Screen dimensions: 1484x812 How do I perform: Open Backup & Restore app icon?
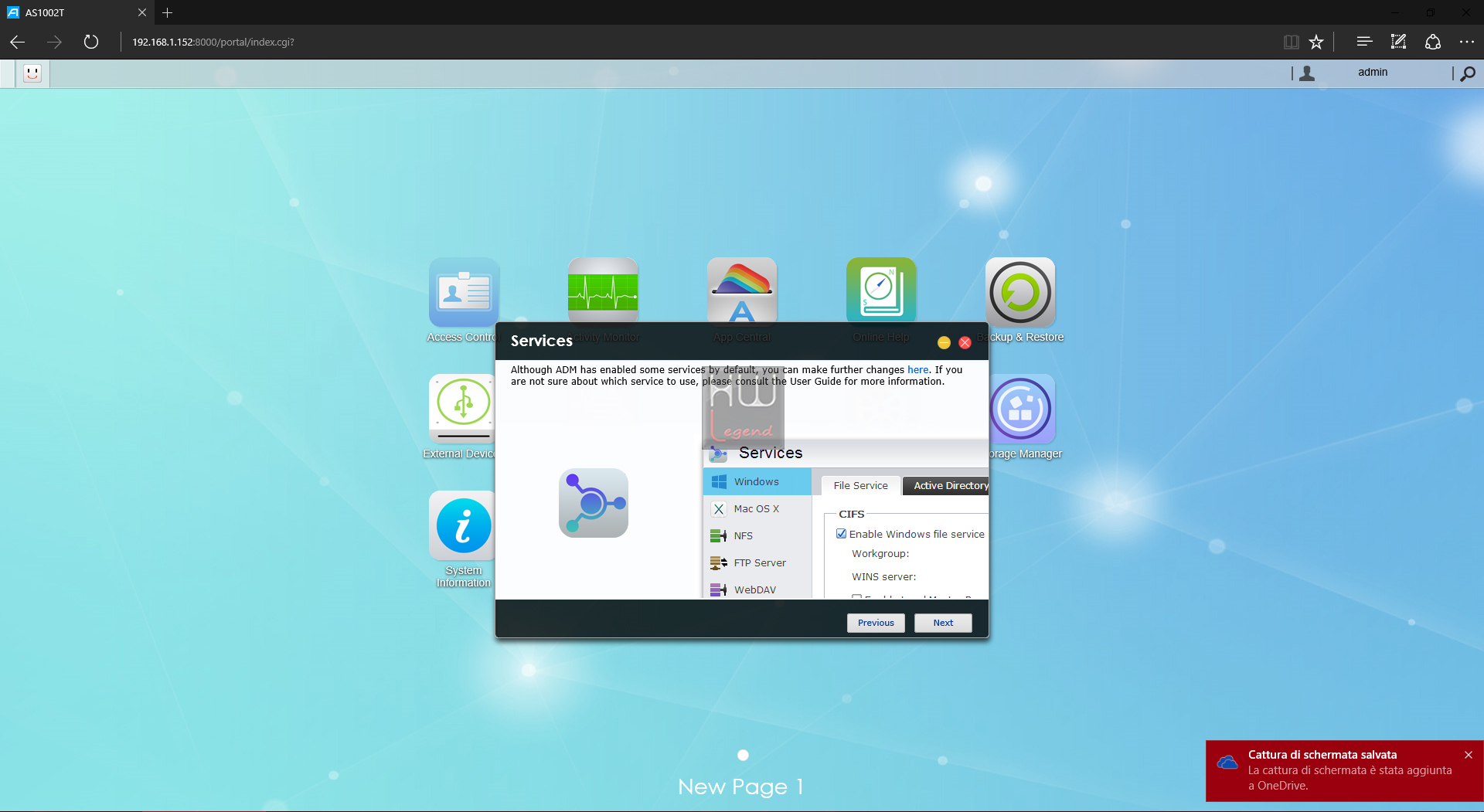[1020, 292]
